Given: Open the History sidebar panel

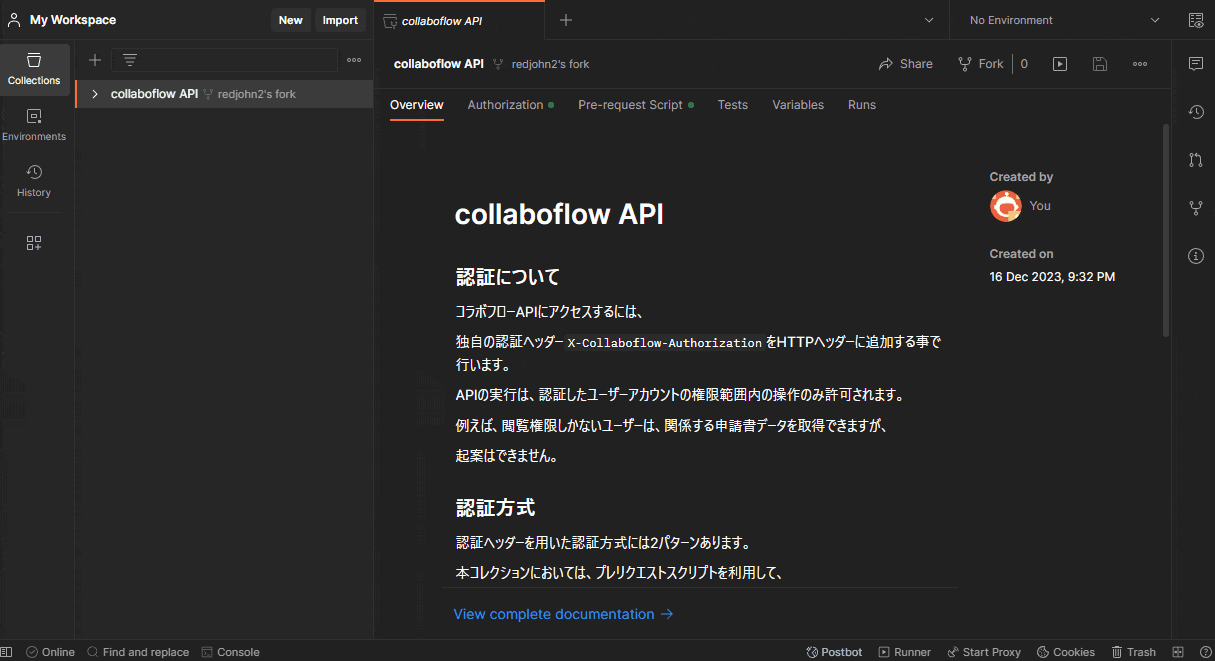Looking at the screenshot, I should pyautogui.click(x=34, y=181).
